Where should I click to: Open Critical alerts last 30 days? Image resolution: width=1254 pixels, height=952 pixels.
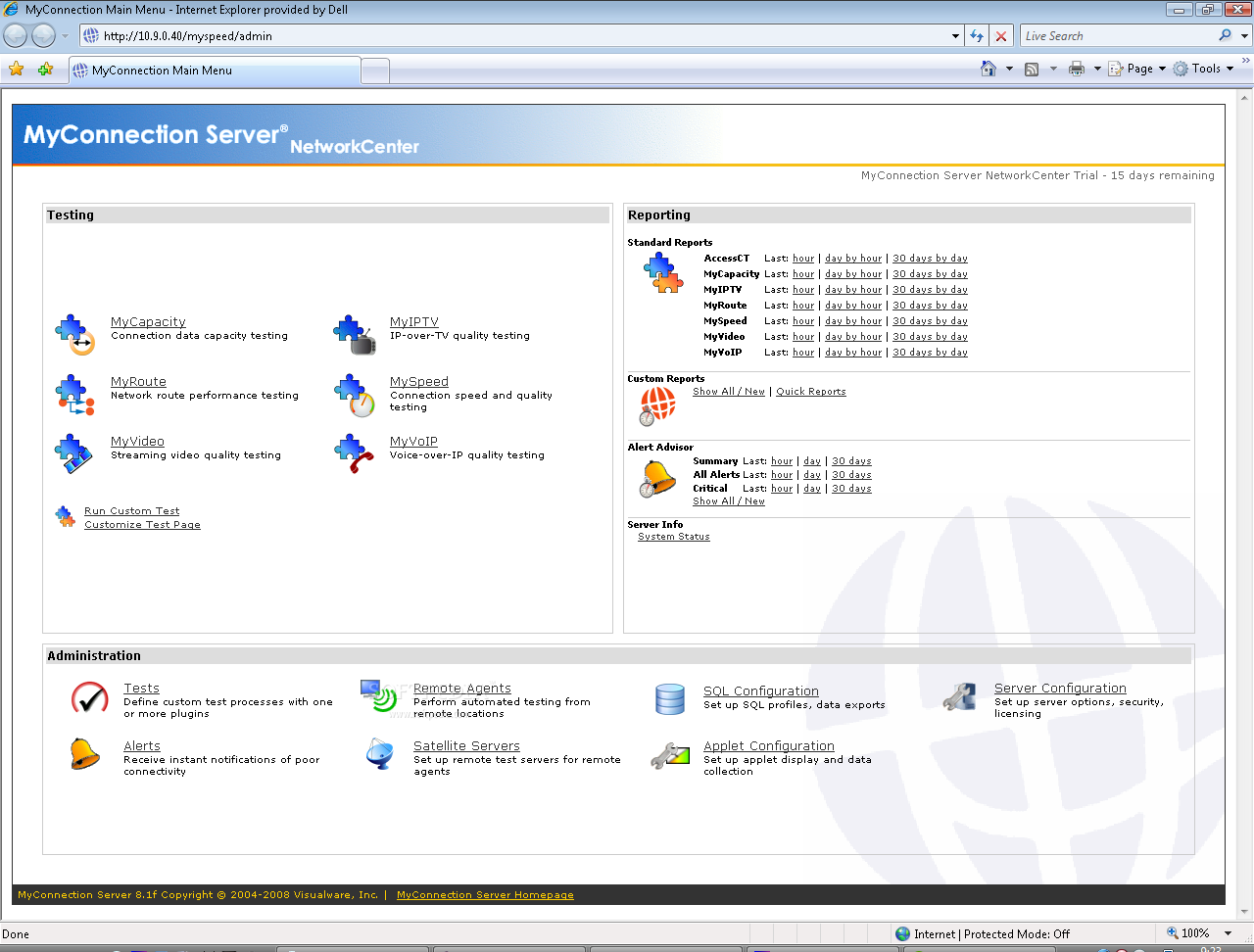click(851, 489)
